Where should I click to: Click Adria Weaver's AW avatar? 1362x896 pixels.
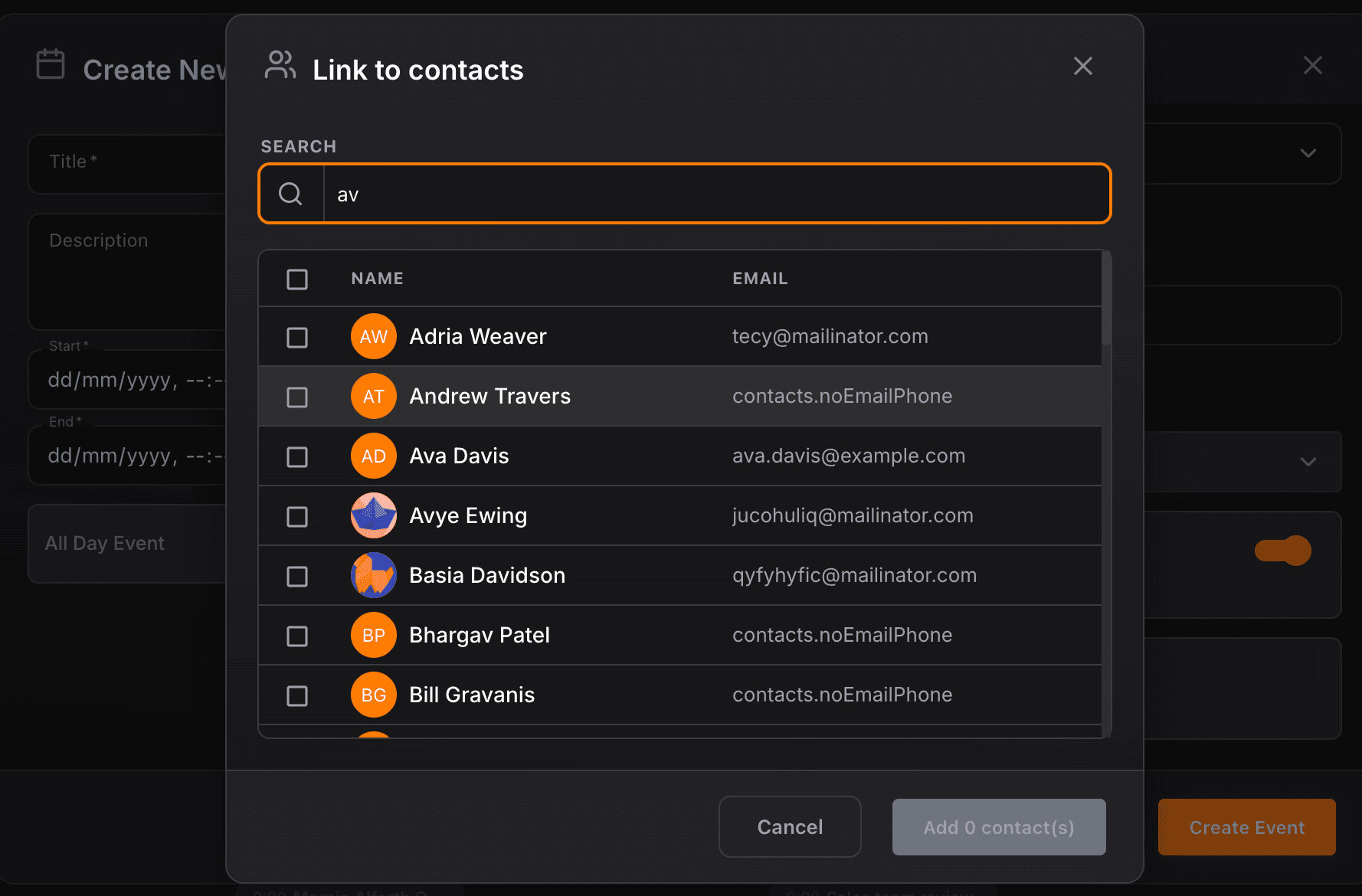(x=373, y=336)
